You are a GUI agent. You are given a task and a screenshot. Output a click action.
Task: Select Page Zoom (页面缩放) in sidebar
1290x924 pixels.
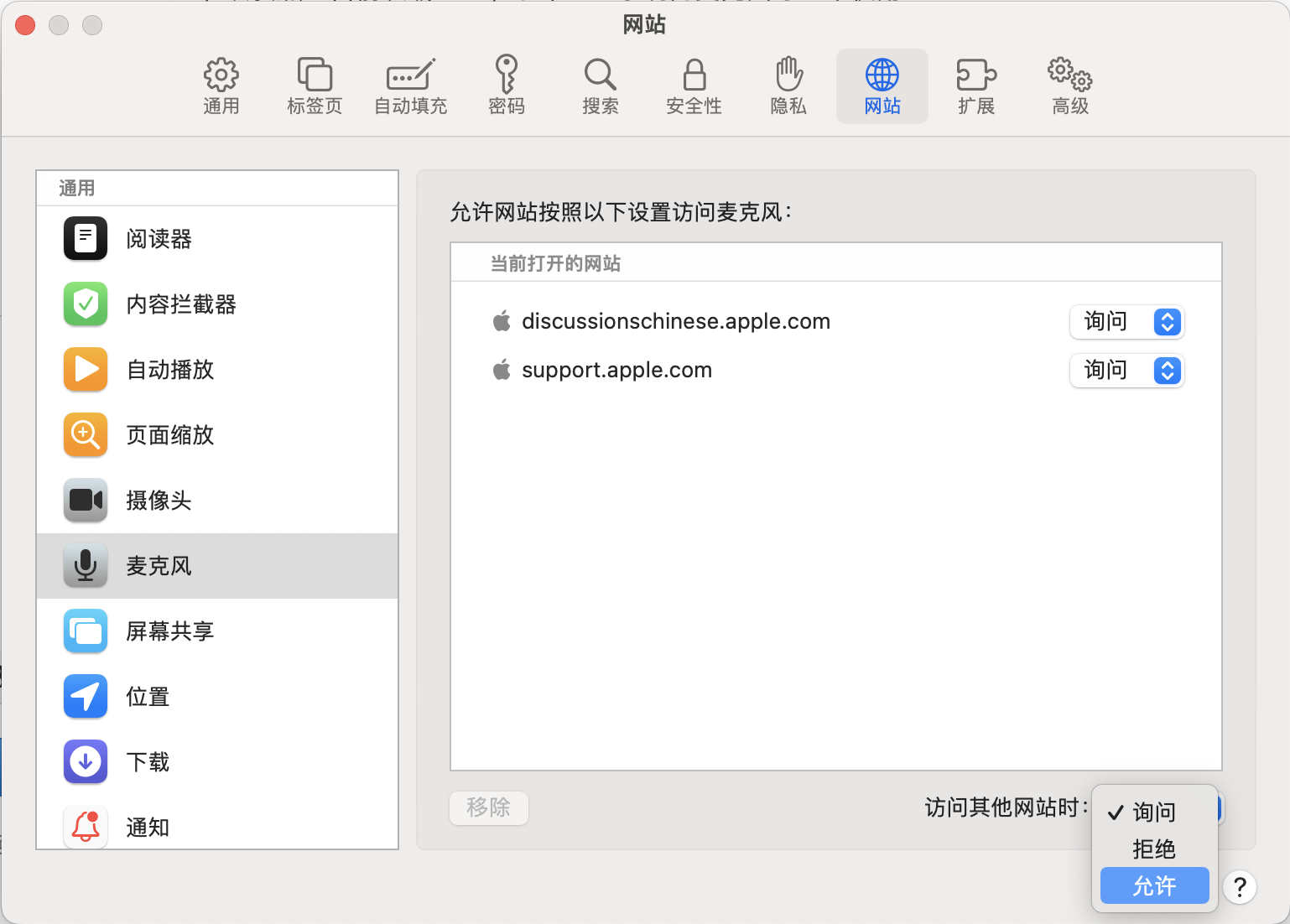(169, 435)
